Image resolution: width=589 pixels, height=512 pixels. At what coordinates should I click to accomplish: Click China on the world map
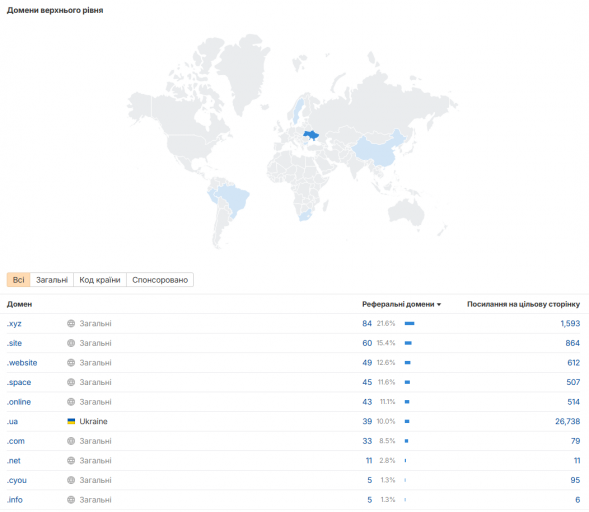pos(378,150)
